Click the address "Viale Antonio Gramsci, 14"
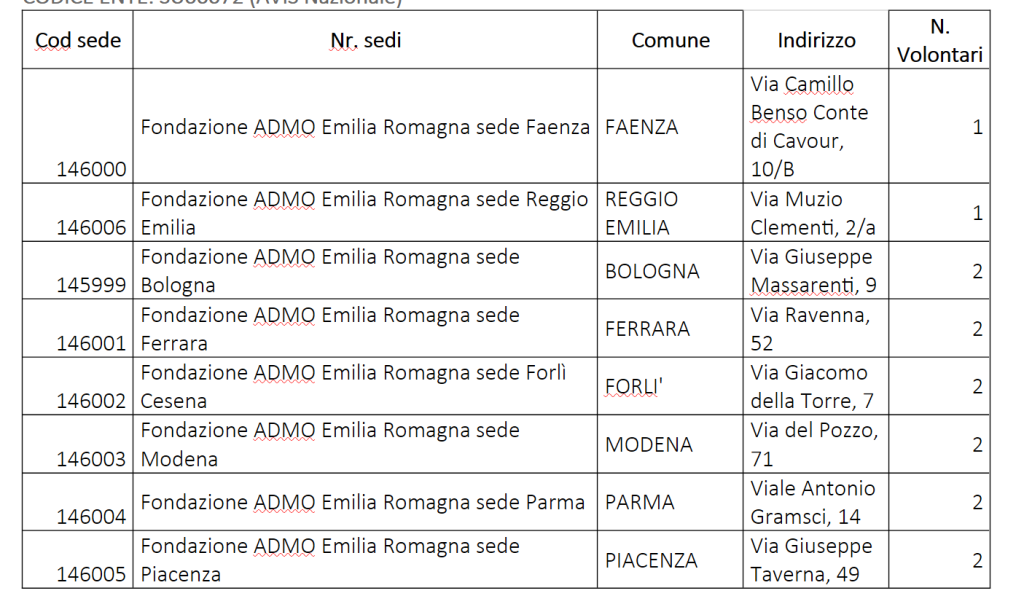 pos(812,502)
